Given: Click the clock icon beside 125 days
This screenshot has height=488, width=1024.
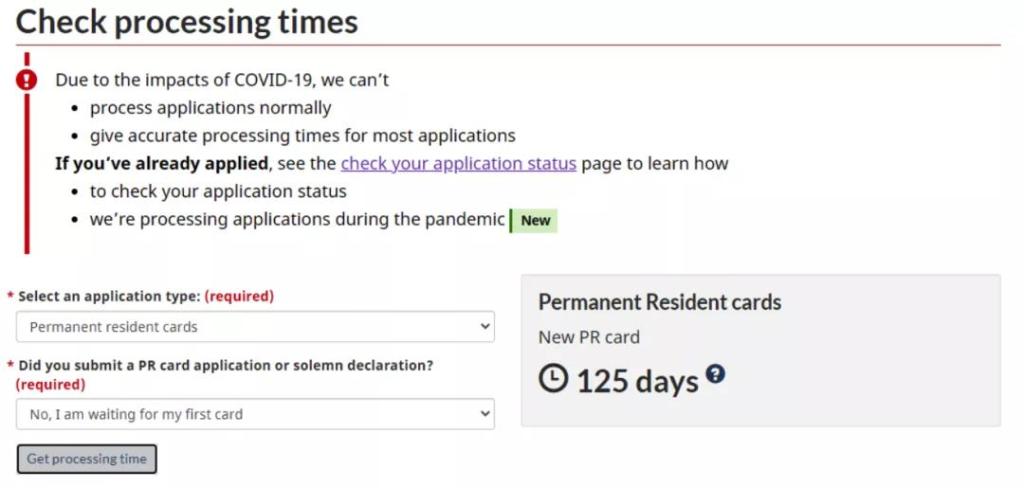Looking at the screenshot, I should [553, 378].
